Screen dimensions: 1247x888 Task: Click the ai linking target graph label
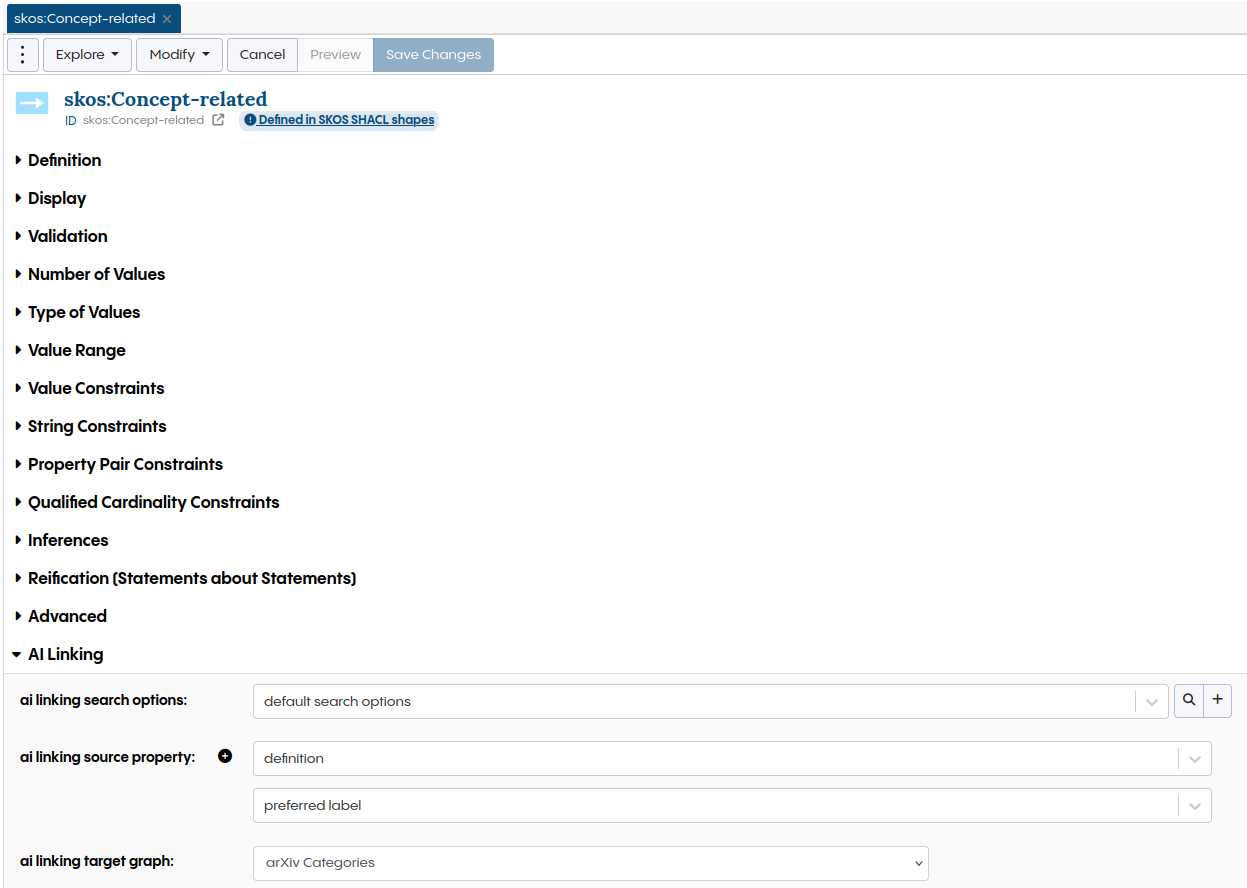(x=98, y=860)
